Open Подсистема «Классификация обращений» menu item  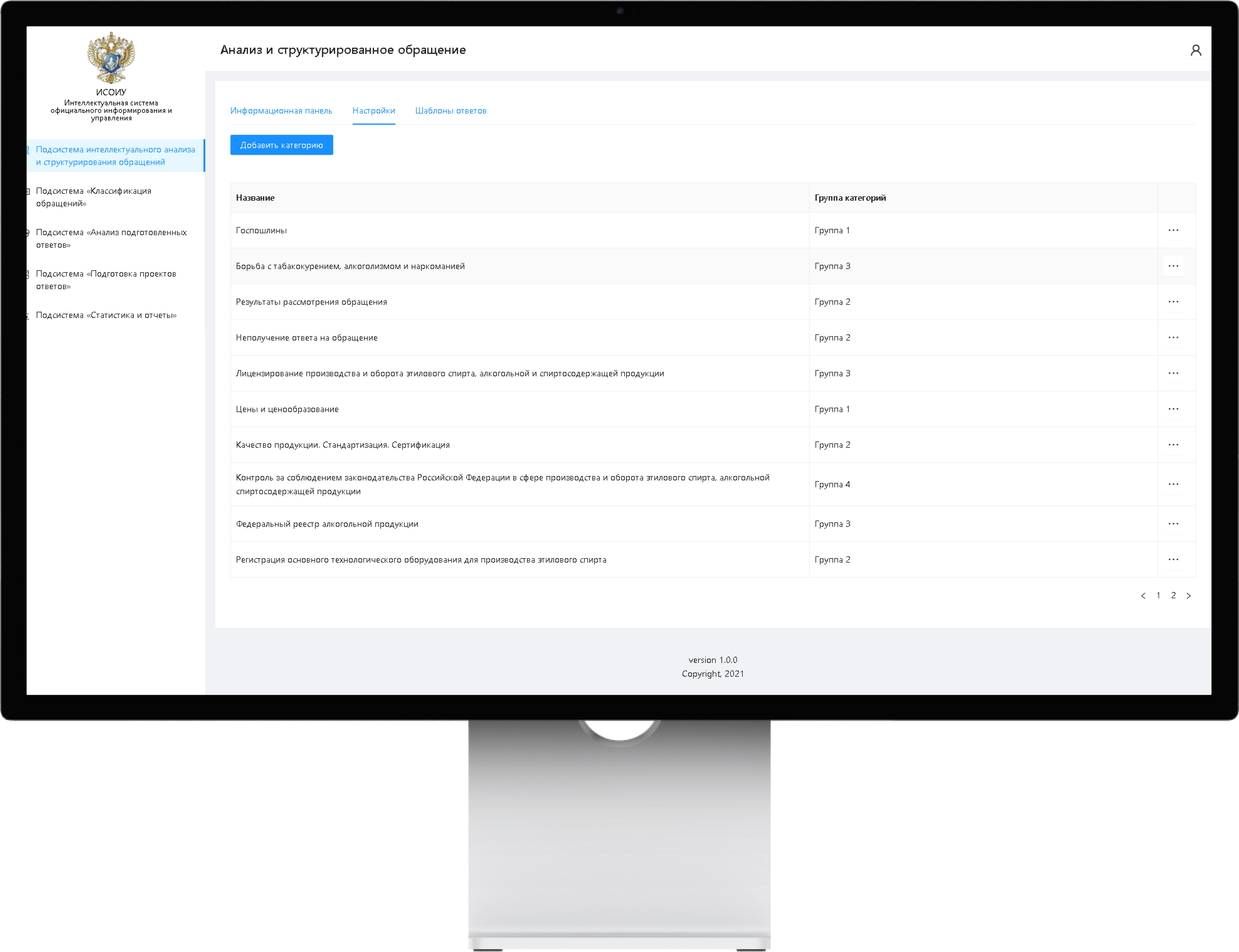click(93, 197)
